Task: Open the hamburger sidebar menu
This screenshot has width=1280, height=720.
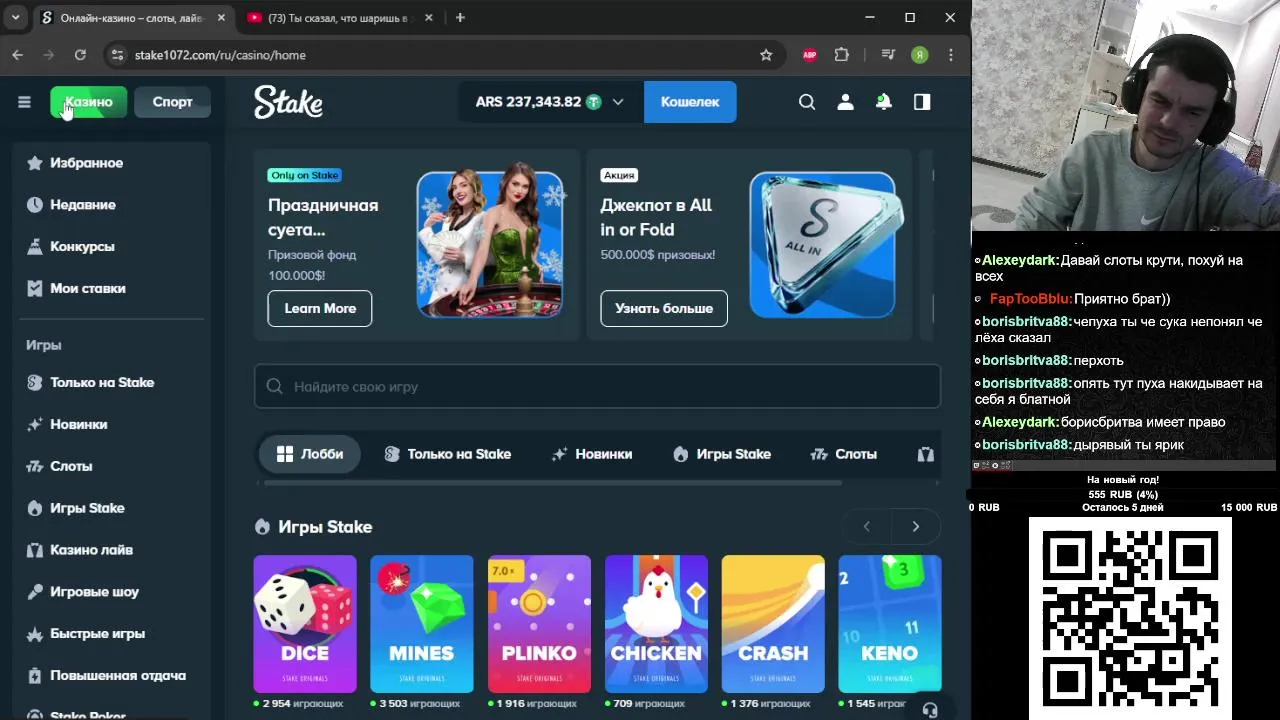Action: [24, 102]
